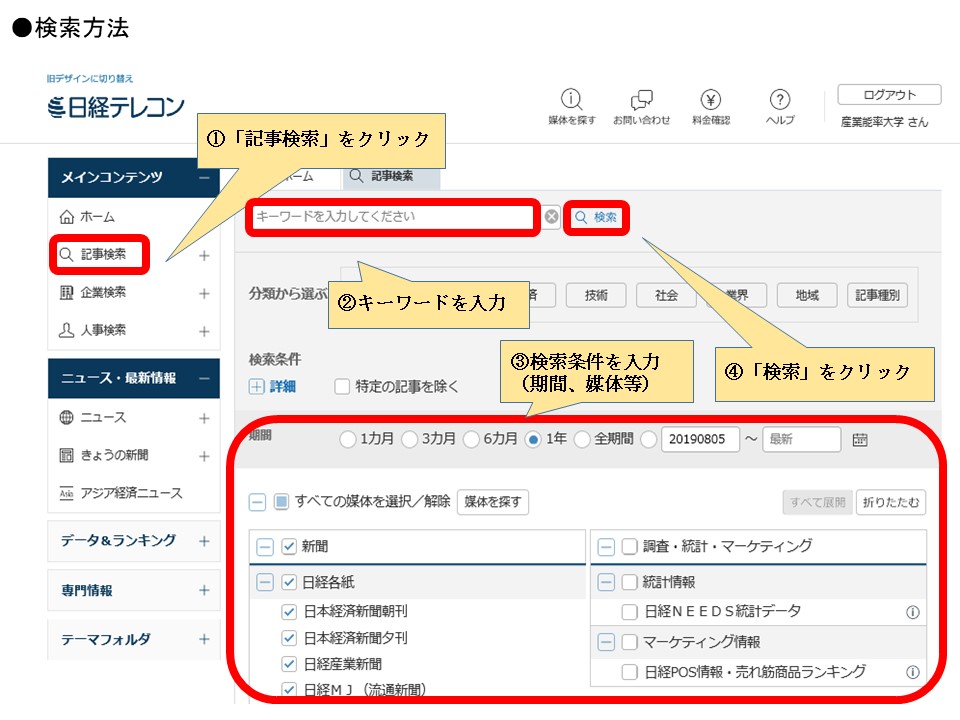Clear the keyword field with the X icon

point(552,217)
